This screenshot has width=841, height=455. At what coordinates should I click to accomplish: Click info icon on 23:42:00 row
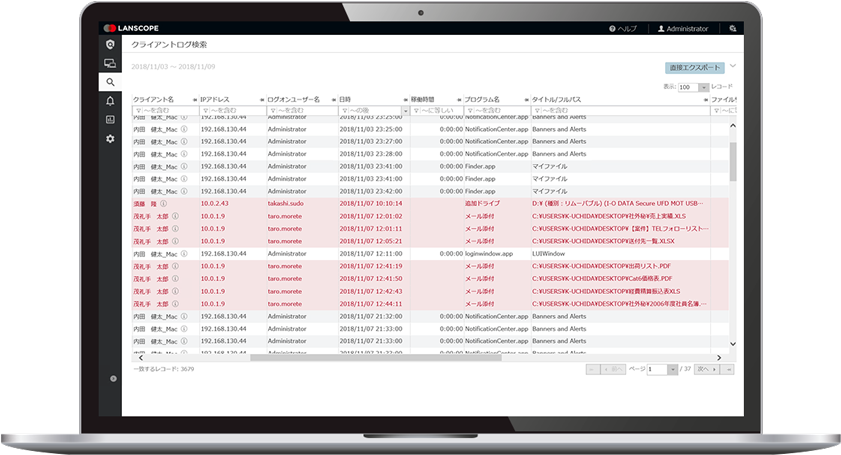(x=184, y=192)
